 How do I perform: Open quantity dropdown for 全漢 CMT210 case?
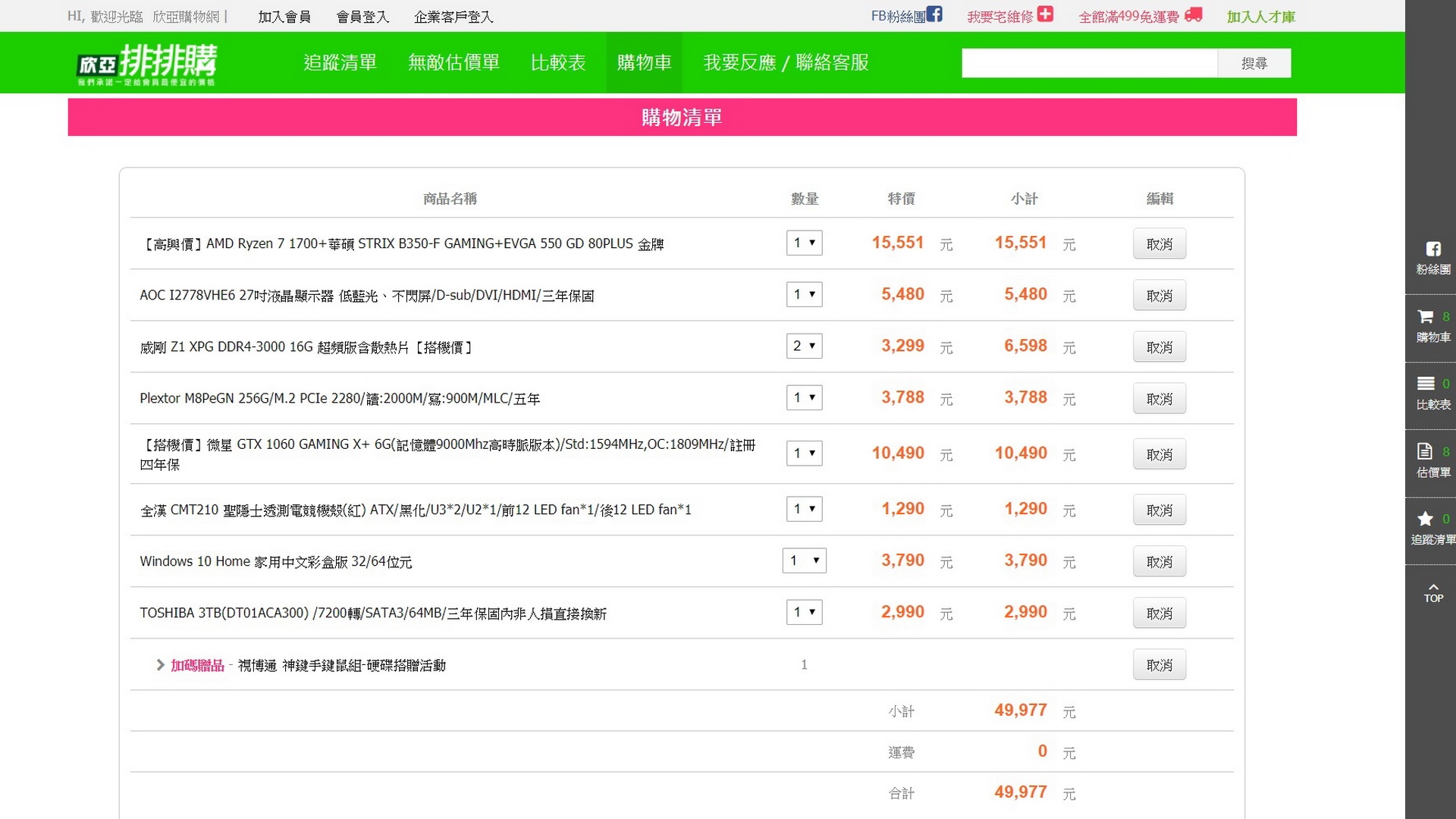[804, 509]
